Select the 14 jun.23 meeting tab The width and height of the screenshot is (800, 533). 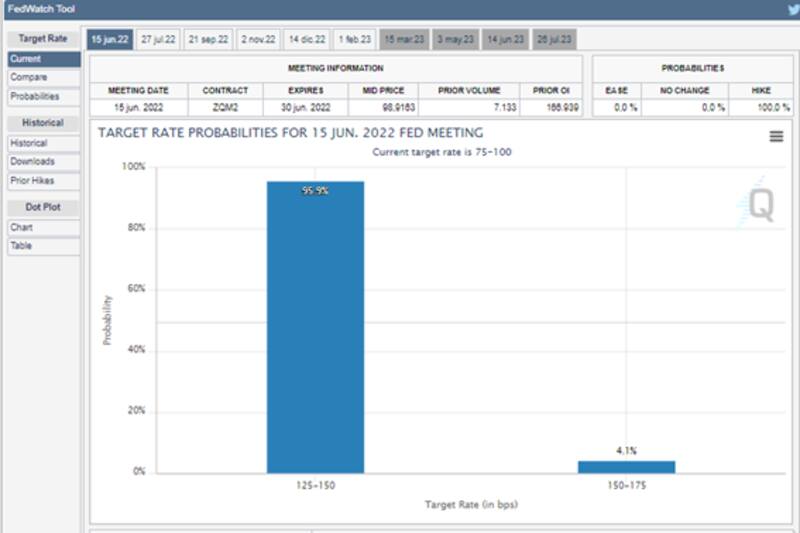506,39
